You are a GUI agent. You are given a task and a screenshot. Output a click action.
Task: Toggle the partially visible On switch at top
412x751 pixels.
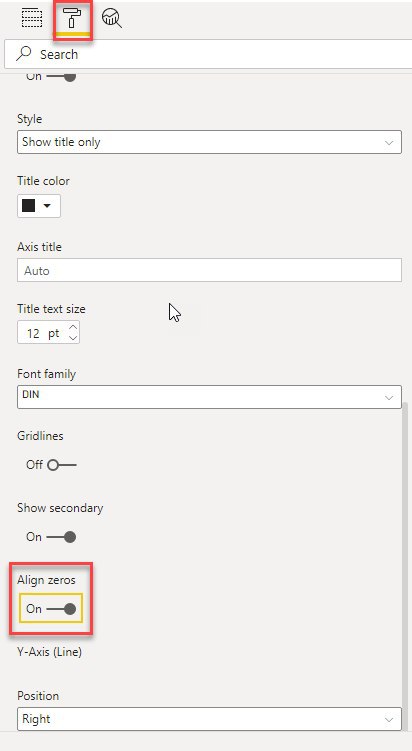pyautogui.click(x=61, y=76)
